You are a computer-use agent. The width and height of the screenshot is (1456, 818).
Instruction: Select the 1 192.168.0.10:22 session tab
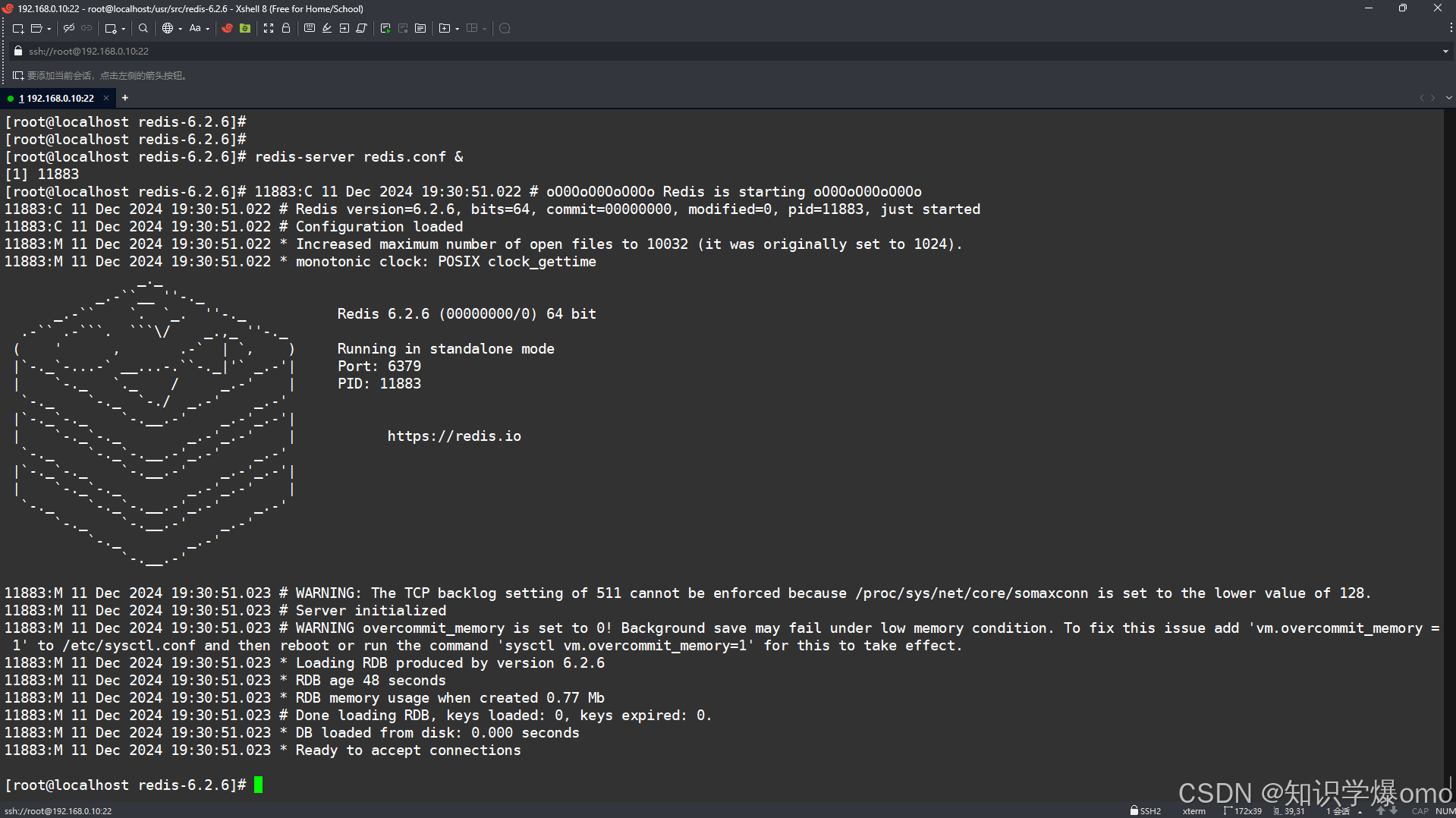tap(56, 98)
